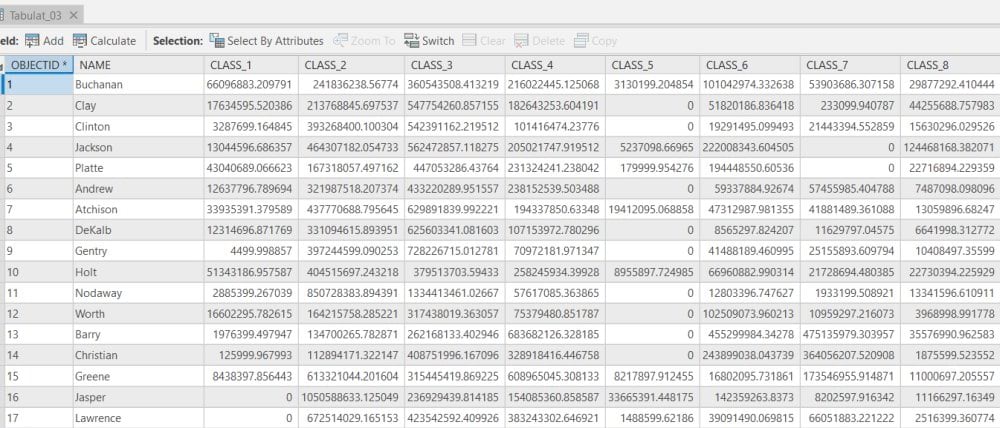Click cell value 1050588633.125049
This screenshot has width=1000, height=428.
(x=351, y=397)
